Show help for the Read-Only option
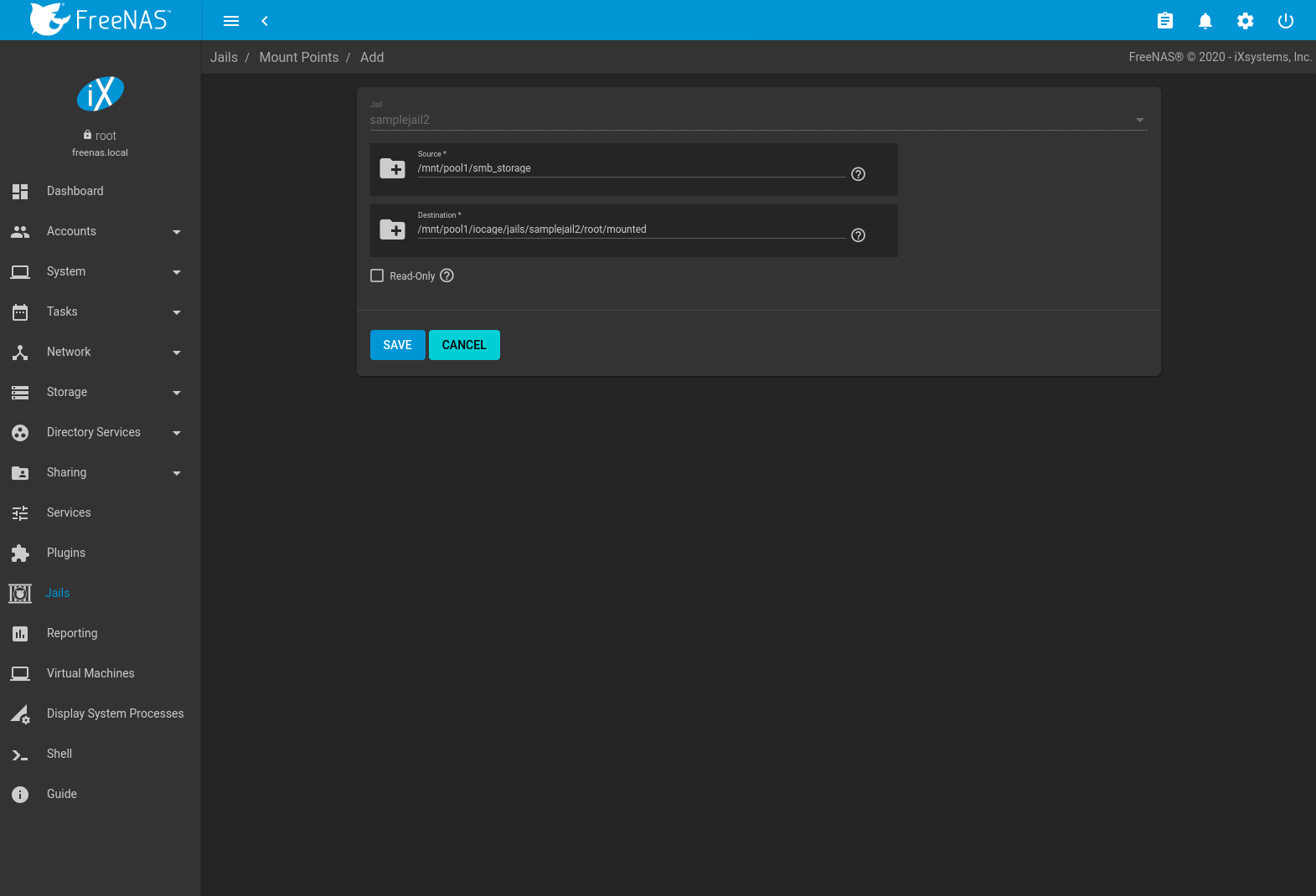The image size is (1316, 896). pos(447,275)
